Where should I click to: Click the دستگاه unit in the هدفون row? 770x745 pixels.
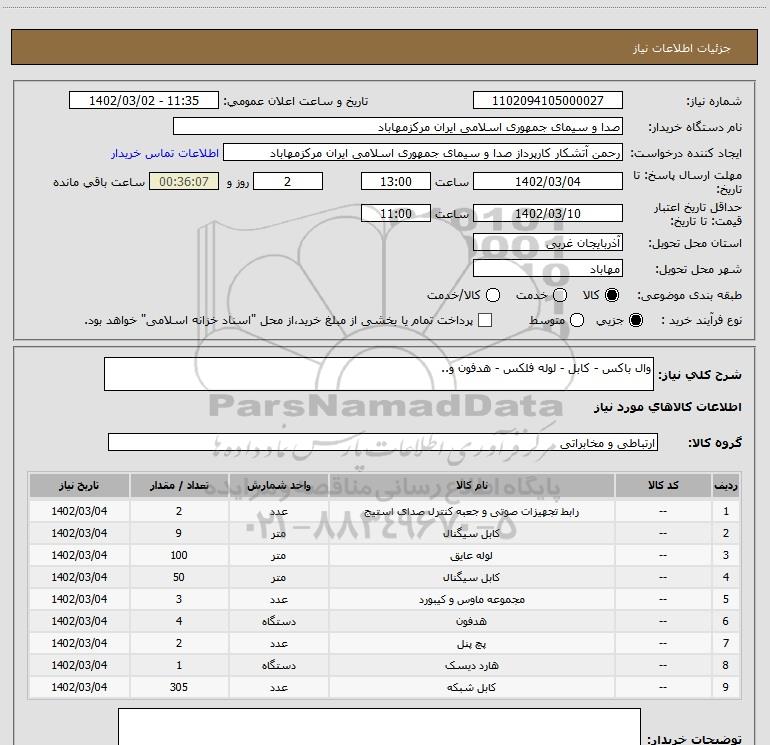[x=278, y=621]
